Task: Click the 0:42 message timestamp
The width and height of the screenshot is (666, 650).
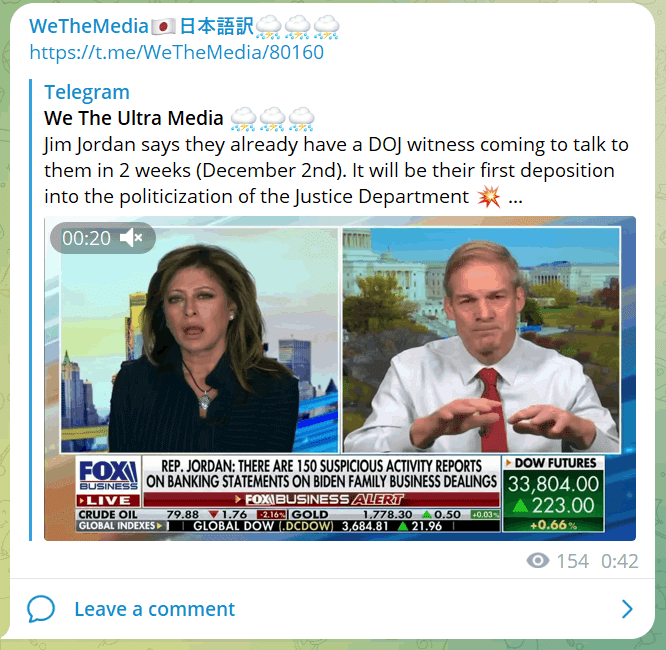Action: 619,561
